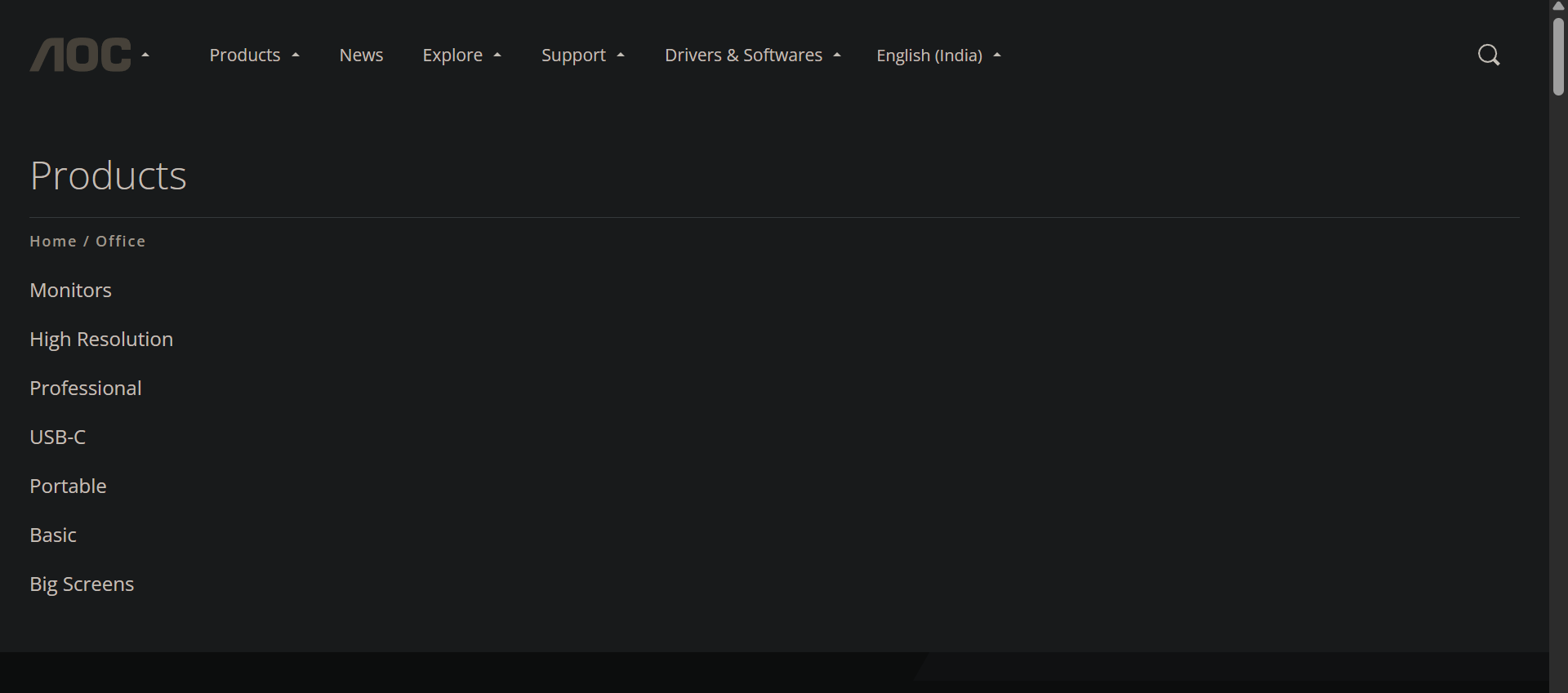
Task: Follow the Home breadcrumb link
Action: pos(53,241)
